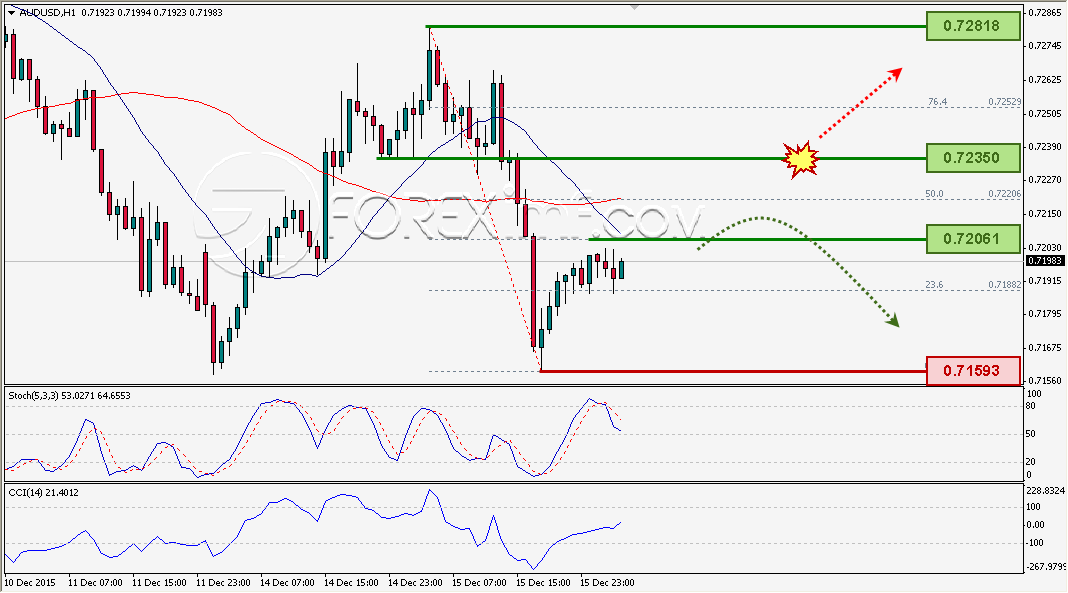Click the 0.72865 price axis value
Viewport: 1068px width, 593px height.
(x=1046, y=12)
